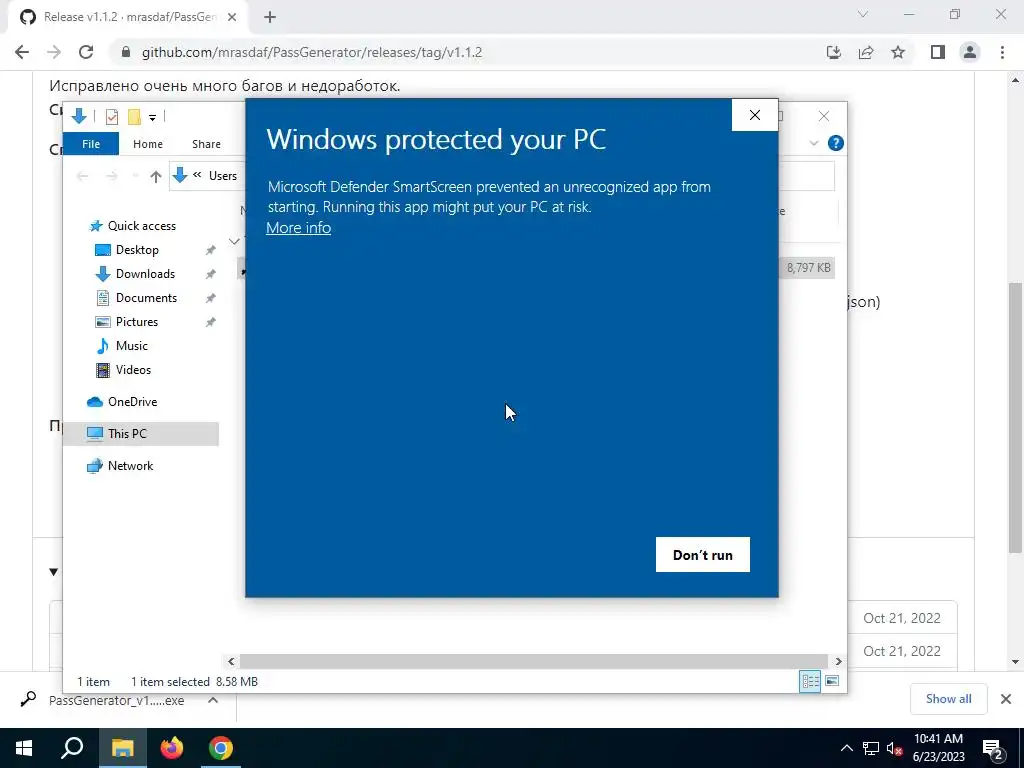Open the notification center icon
Image resolution: width=1024 pixels, height=768 pixels.
point(993,749)
